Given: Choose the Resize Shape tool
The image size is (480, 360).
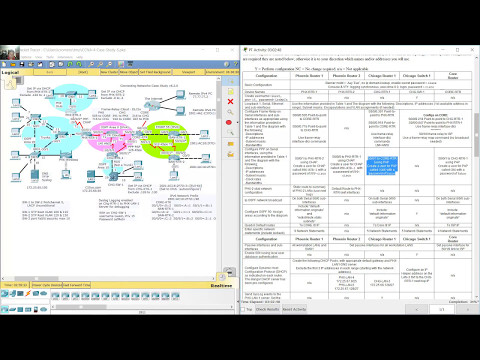Looking at the screenshot, I should click(230, 133).
